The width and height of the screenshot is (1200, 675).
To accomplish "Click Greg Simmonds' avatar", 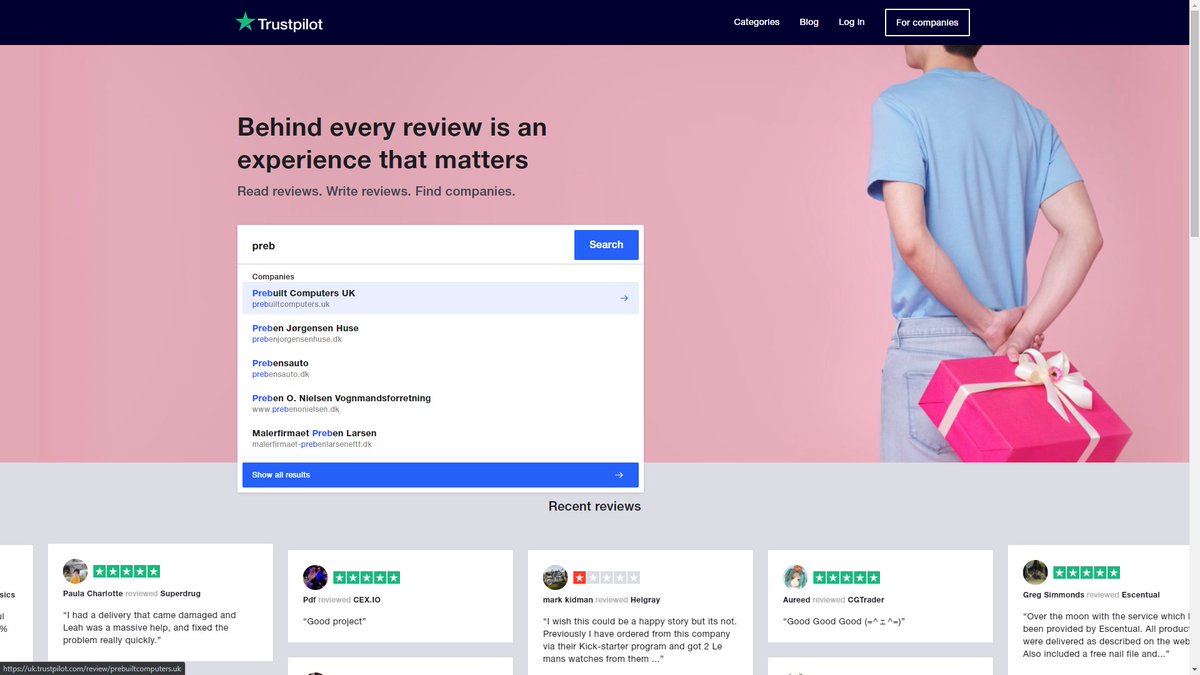I will (1035, 572).
